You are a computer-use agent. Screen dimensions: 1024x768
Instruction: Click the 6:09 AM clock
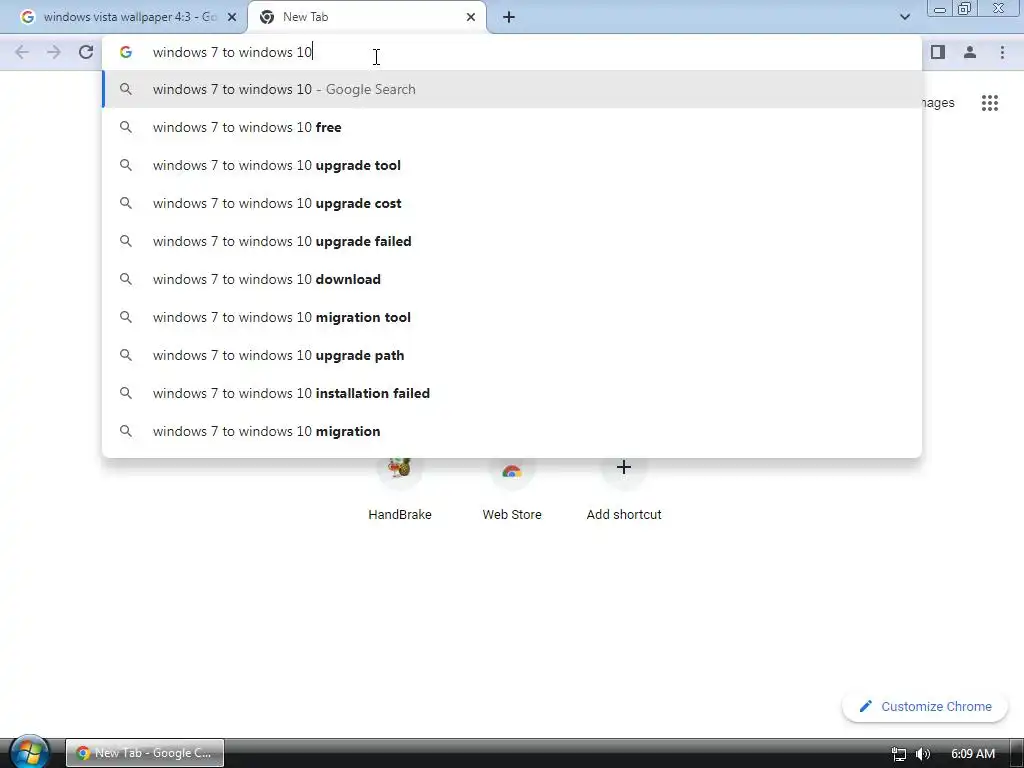pyautogui.click(x=973, y=754)
